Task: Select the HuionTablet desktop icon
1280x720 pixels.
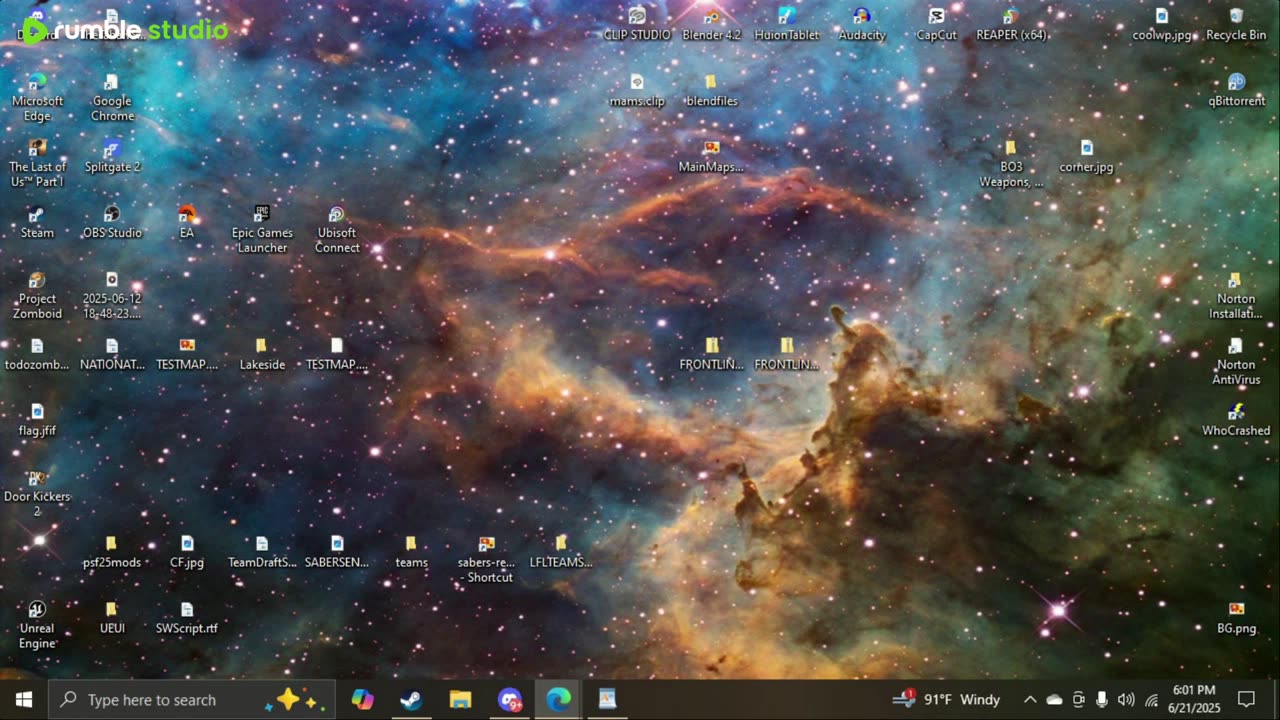Action: pyautogui.click(x=787, y=24)
